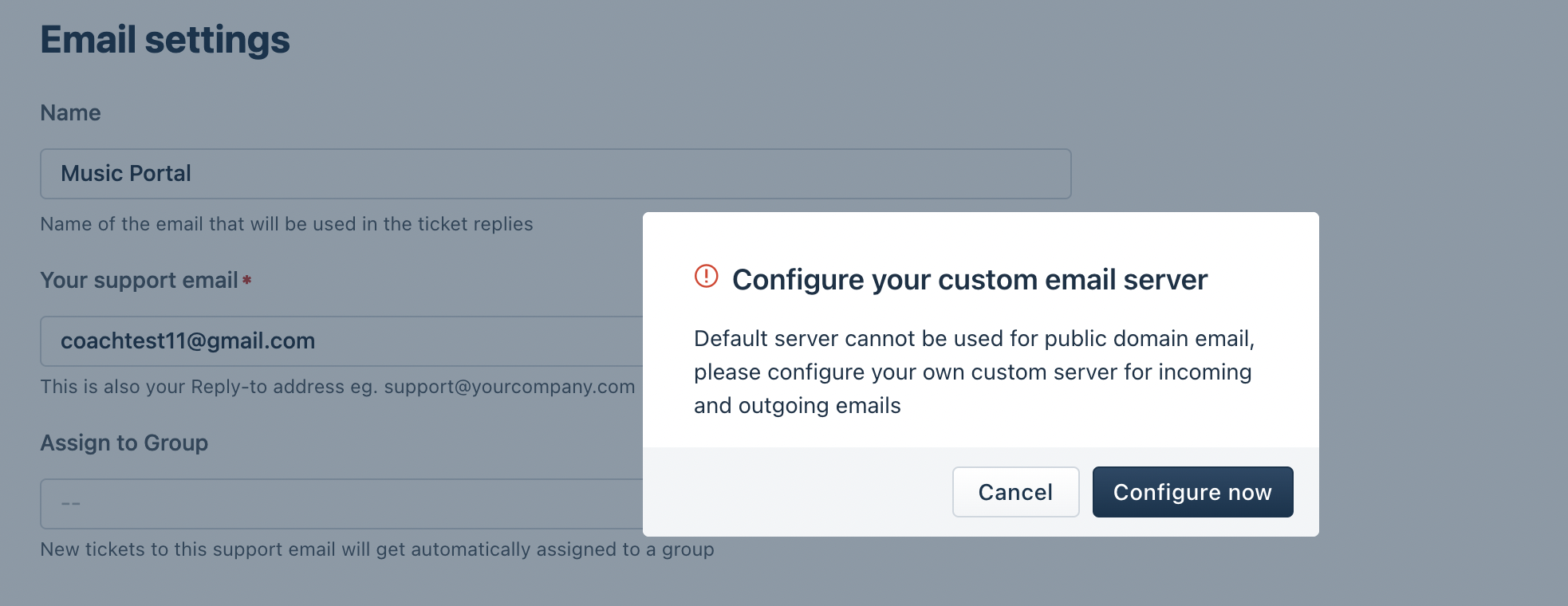Viewport: 1568px width, 606px height.
Task: Click the "--" placeholder in group selector
Action: tap(71, 504)
